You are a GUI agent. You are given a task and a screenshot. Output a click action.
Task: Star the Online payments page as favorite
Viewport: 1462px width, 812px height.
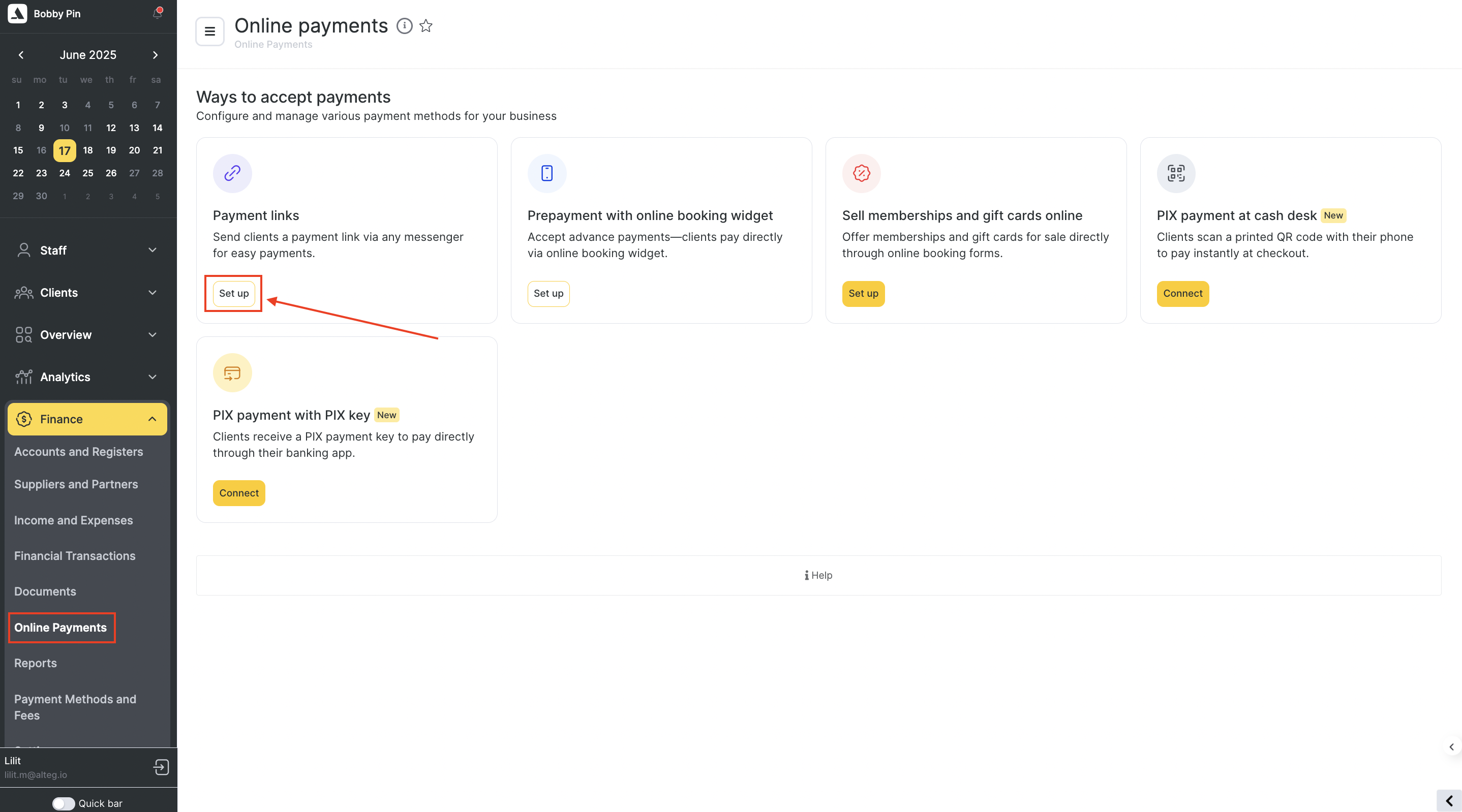pos(426,26)
